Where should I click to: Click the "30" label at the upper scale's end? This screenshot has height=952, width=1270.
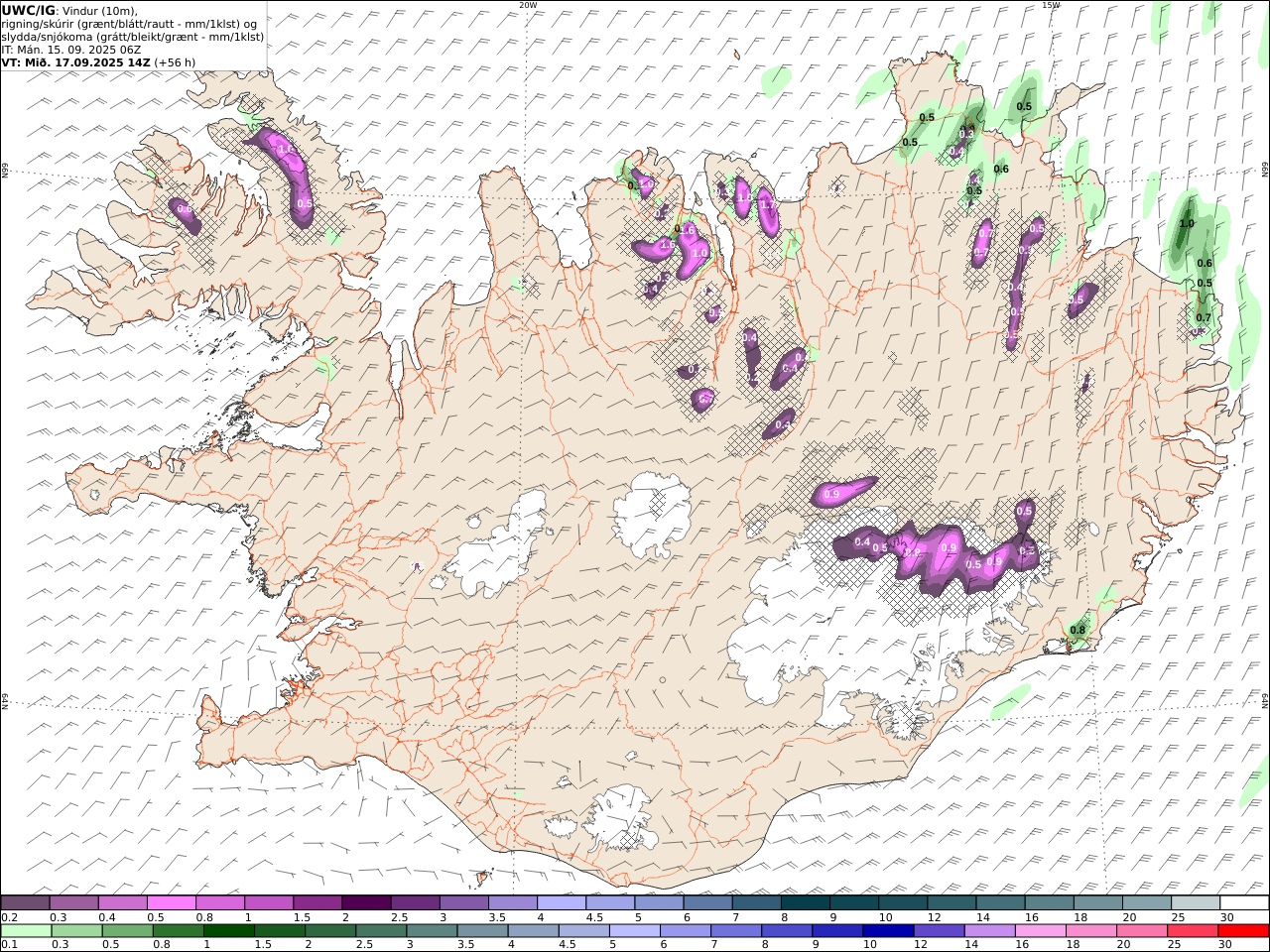[1226, 917]
